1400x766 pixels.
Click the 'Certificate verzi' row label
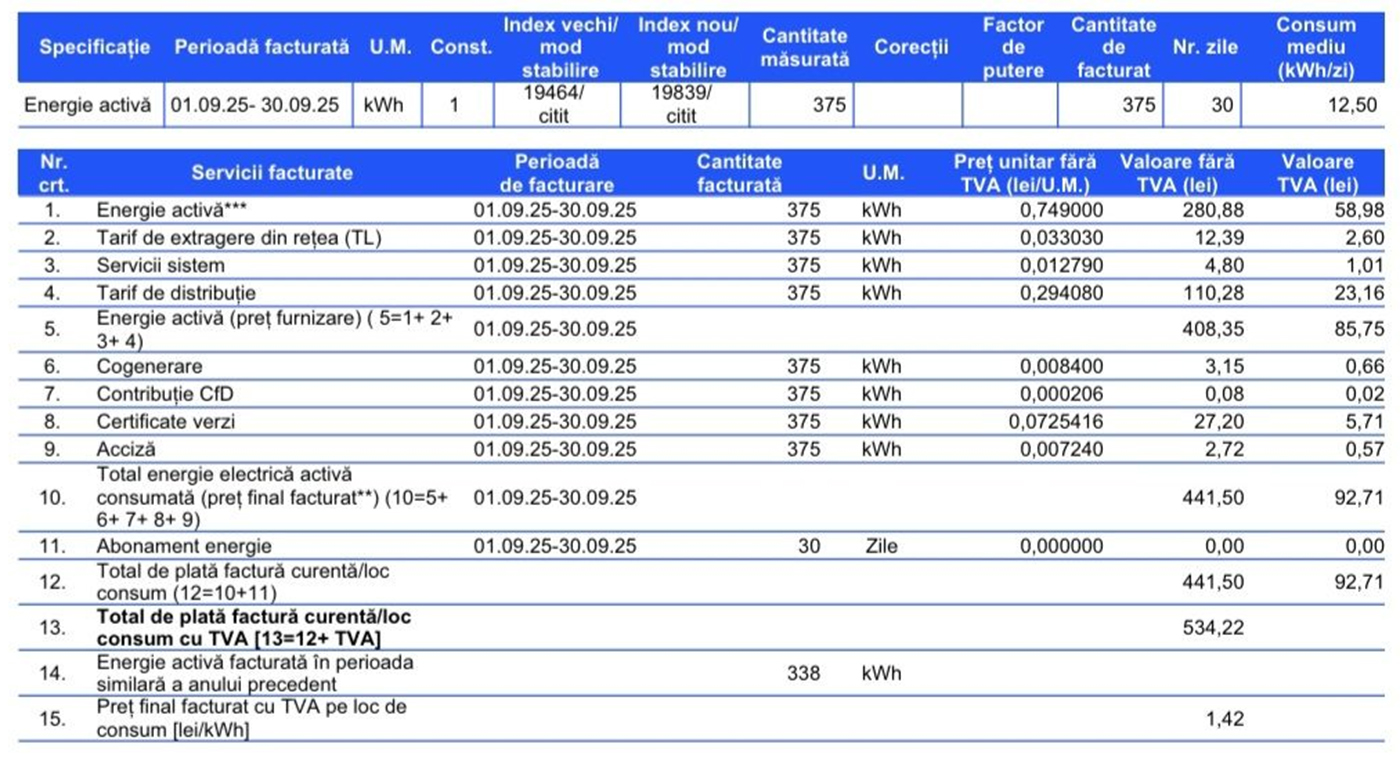click(x=168, y=422)
